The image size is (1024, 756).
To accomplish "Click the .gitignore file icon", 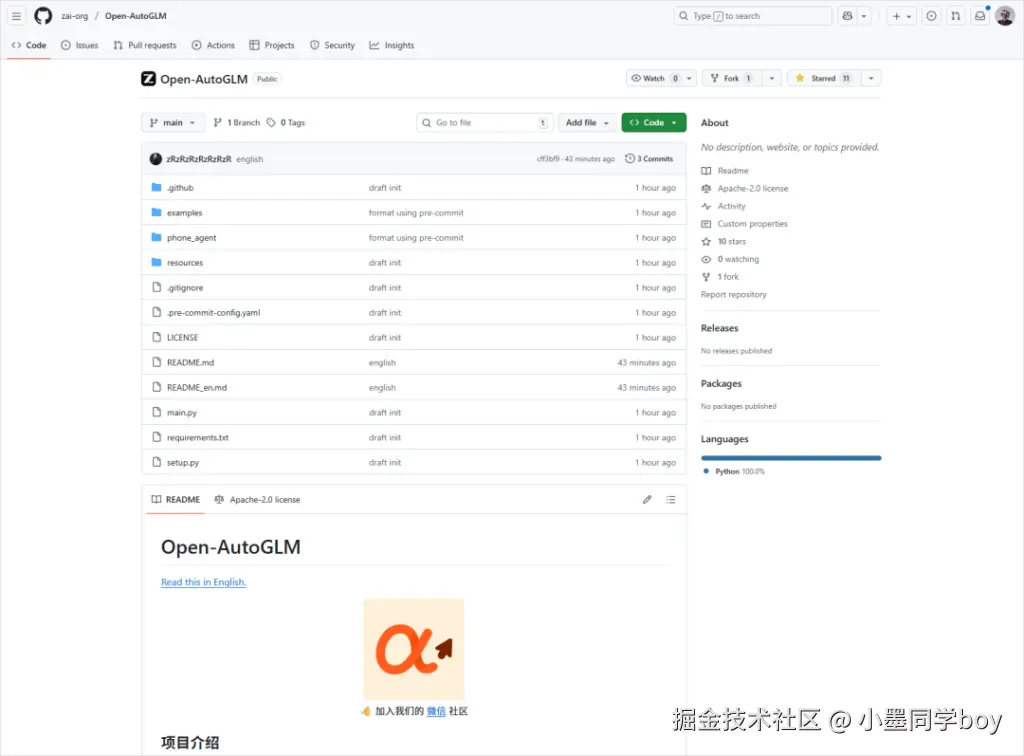I will [156, 287].
